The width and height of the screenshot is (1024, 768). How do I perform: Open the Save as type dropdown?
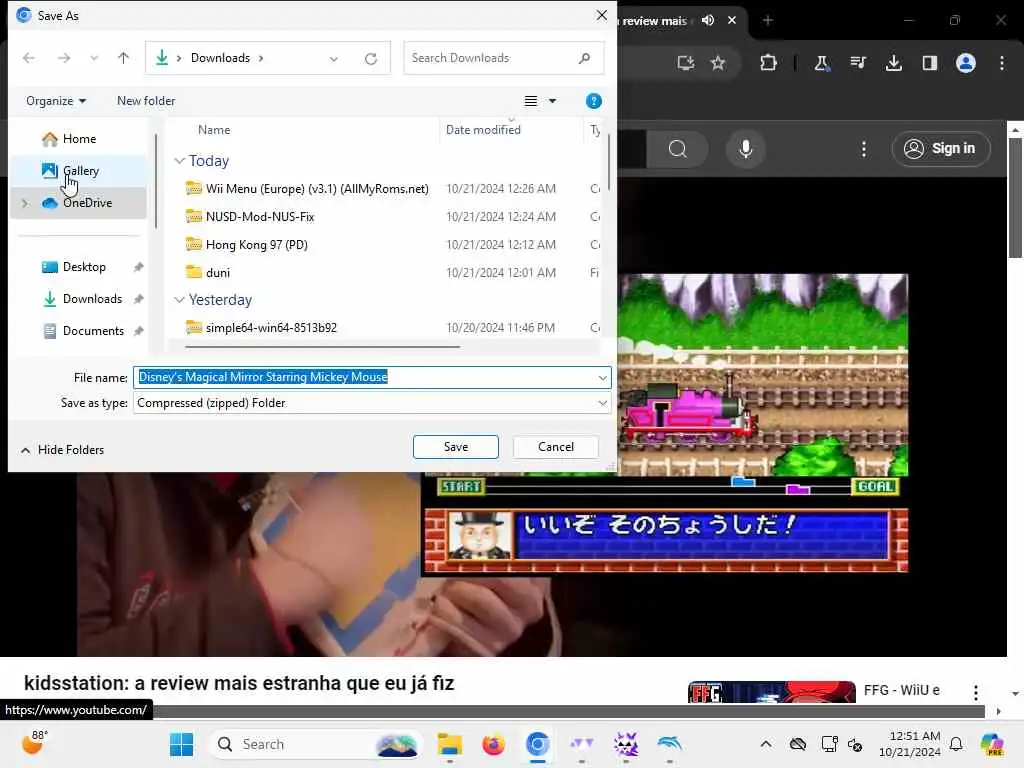tap(372, 403)
